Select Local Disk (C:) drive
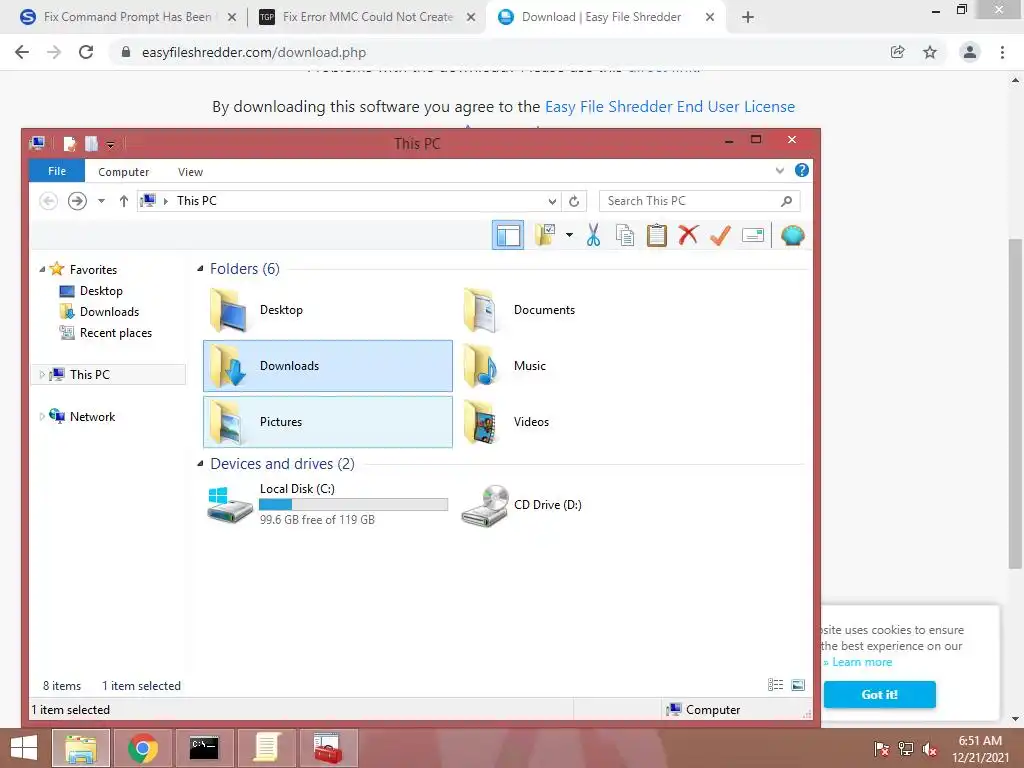Image resolution: width=1024 pixels, height=768 pixels. (327, 504)
